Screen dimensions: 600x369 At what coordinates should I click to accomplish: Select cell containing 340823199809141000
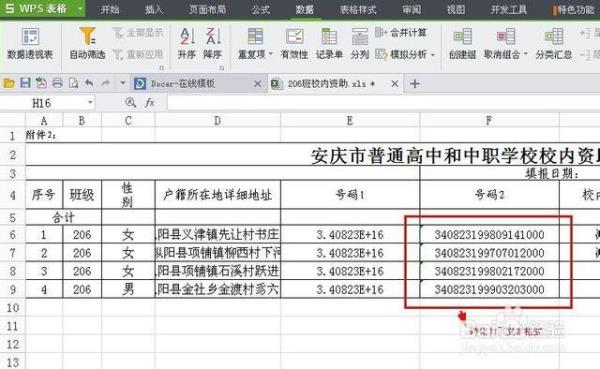pyautogui.click(x=489, y=234)
